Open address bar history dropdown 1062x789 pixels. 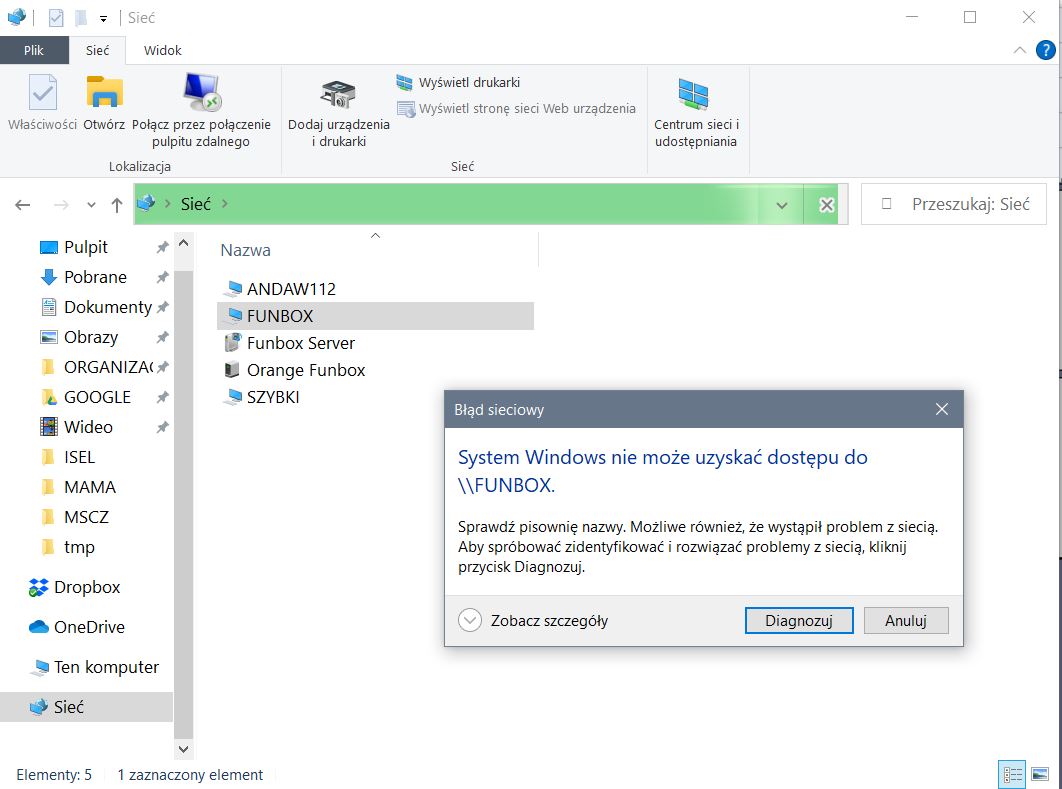click(x=781, y=205)
